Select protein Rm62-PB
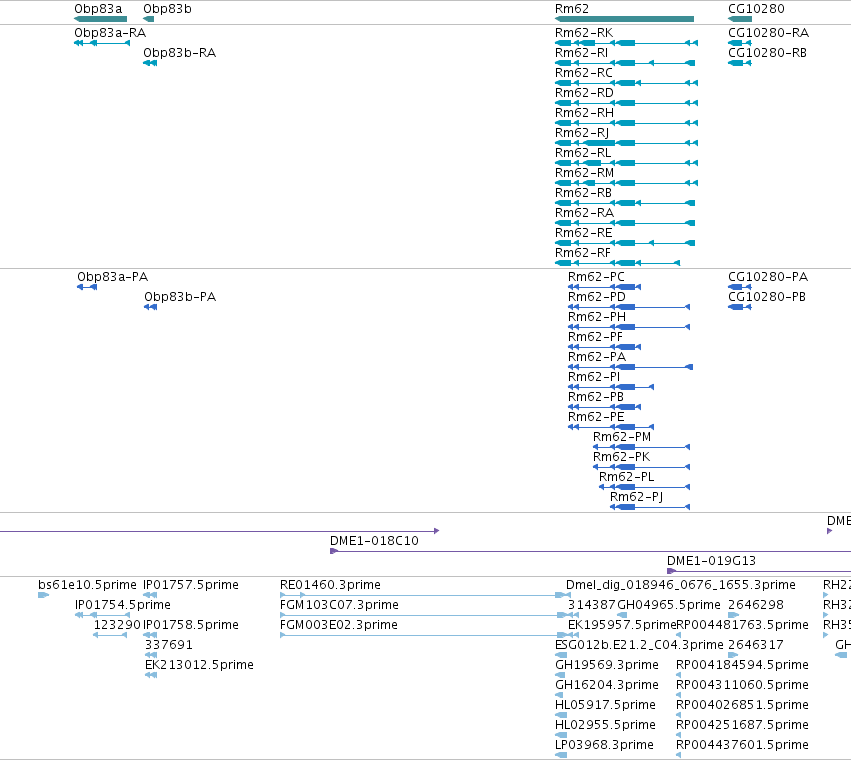 (x=605, y=407)
